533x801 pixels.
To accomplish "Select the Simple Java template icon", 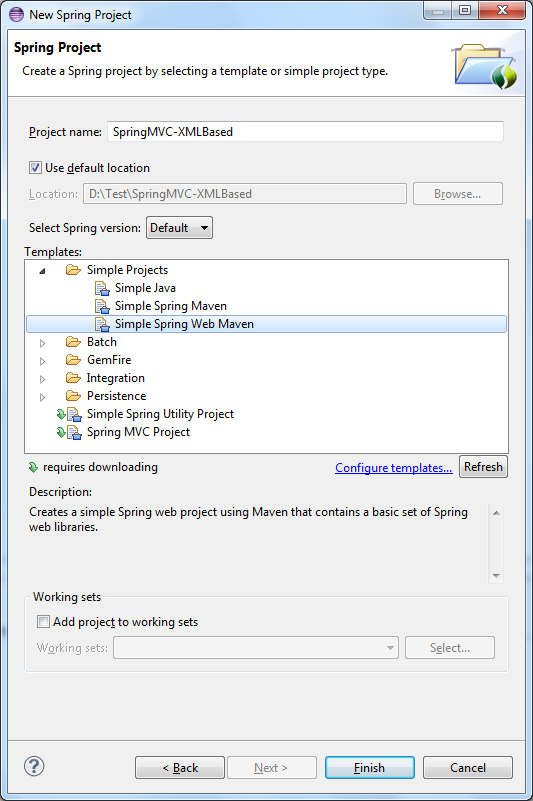I will [x=102, y=288].
